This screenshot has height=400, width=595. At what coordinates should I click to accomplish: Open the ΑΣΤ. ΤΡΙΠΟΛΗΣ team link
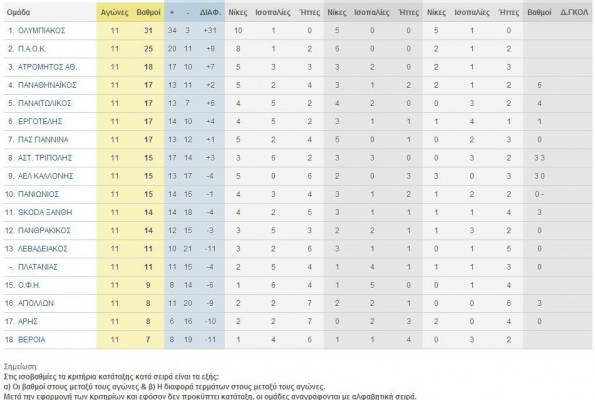45,158
